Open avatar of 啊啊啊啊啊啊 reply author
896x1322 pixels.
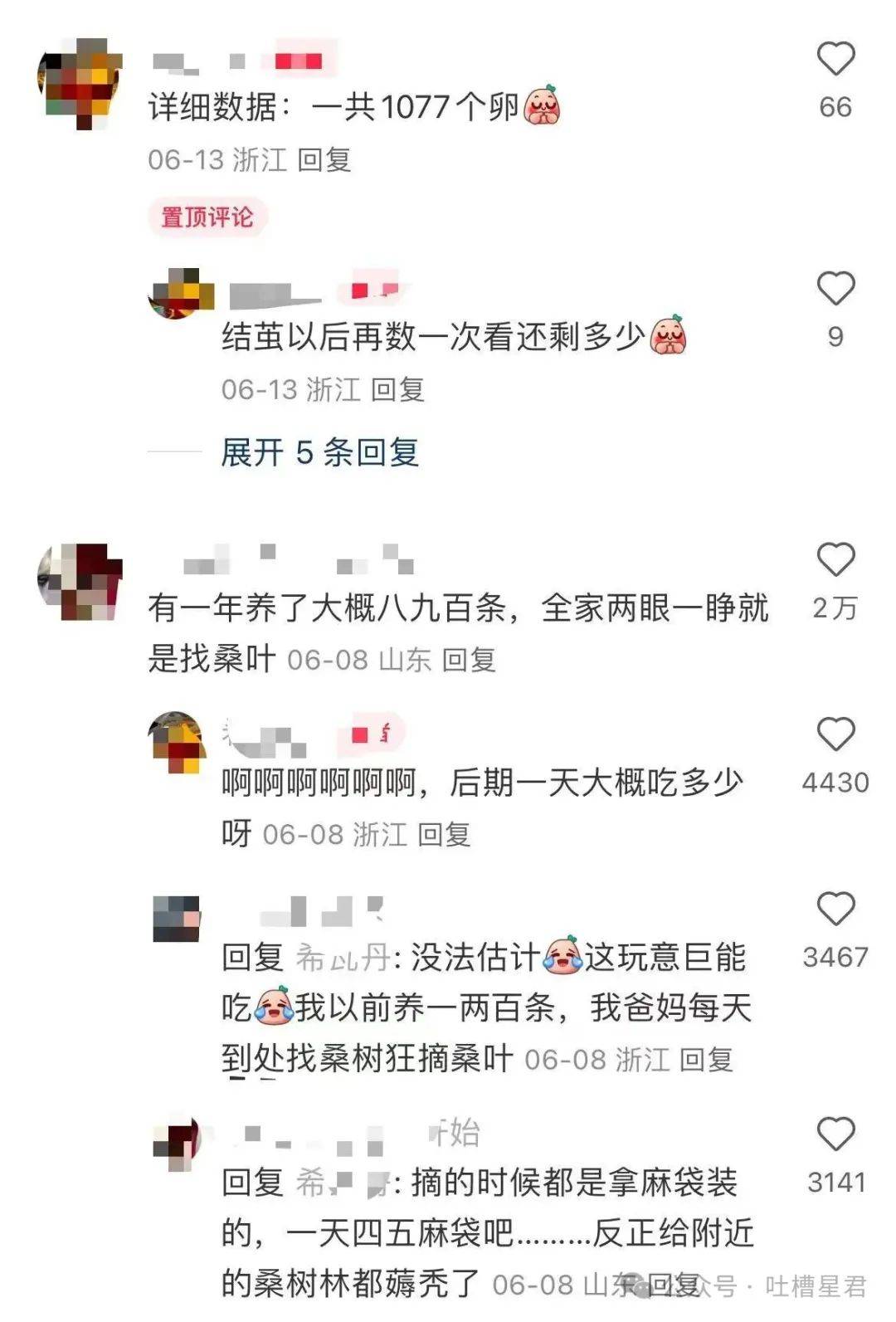[178, 742]
